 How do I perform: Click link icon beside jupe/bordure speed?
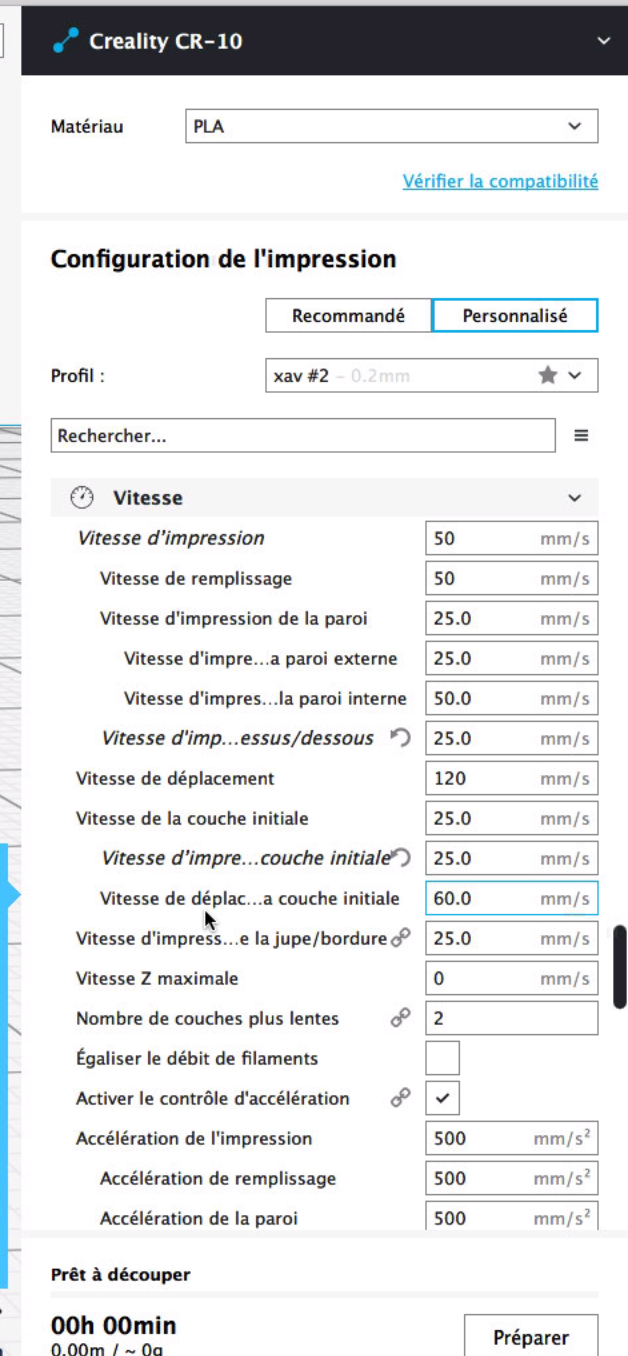click(x=400, y=937)
